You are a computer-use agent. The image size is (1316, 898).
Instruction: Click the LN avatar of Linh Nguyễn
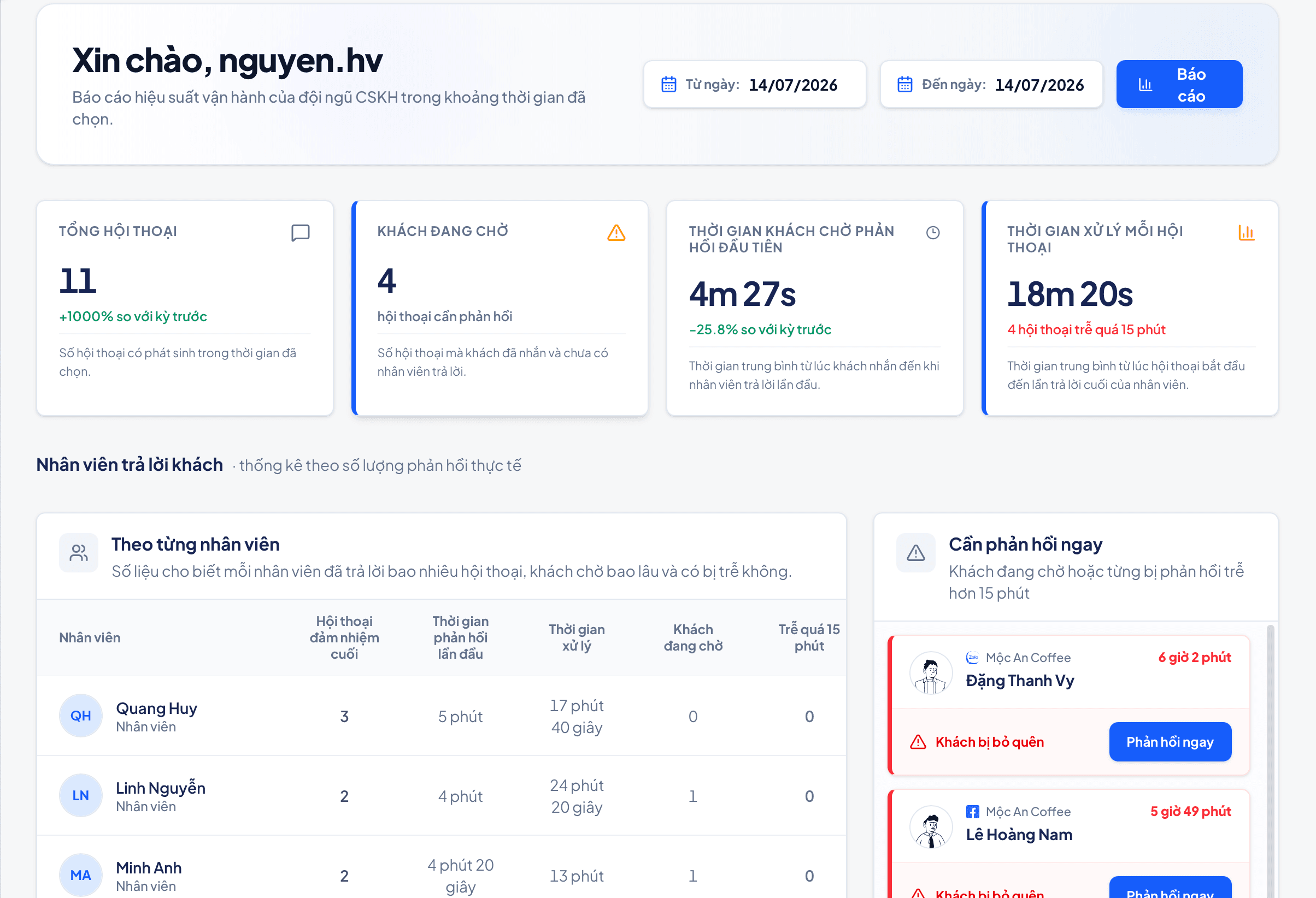pyautogui.click(x=80, y=795)
